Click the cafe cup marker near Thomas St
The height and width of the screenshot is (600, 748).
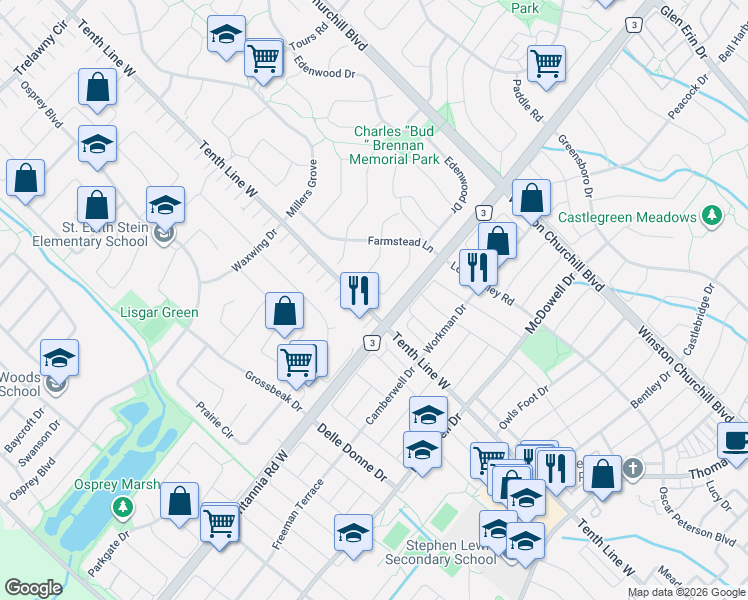[x=735, y=441]
